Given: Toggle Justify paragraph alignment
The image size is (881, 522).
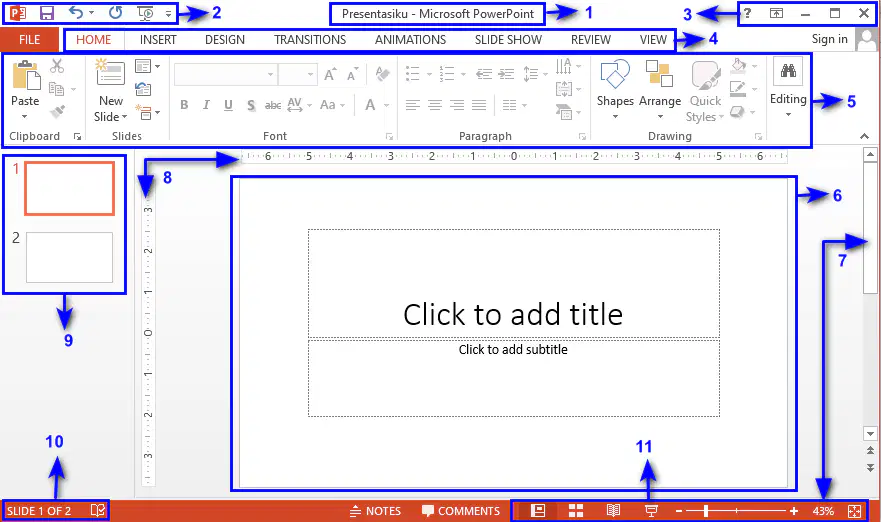Looking at the screenshot, I should point(479,105).
